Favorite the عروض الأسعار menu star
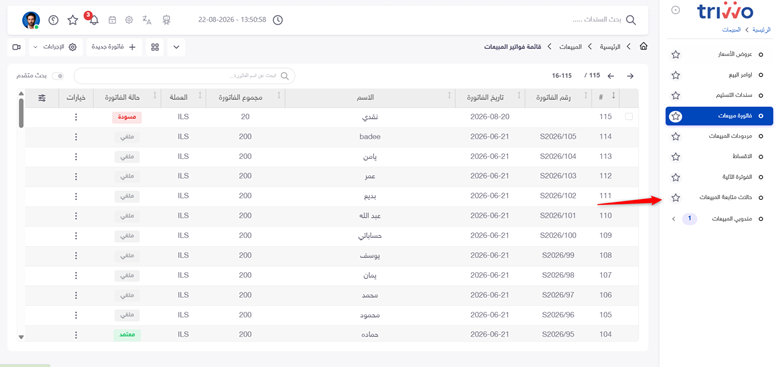This screenshot has height=367, width=779. (x=676, y=55)
